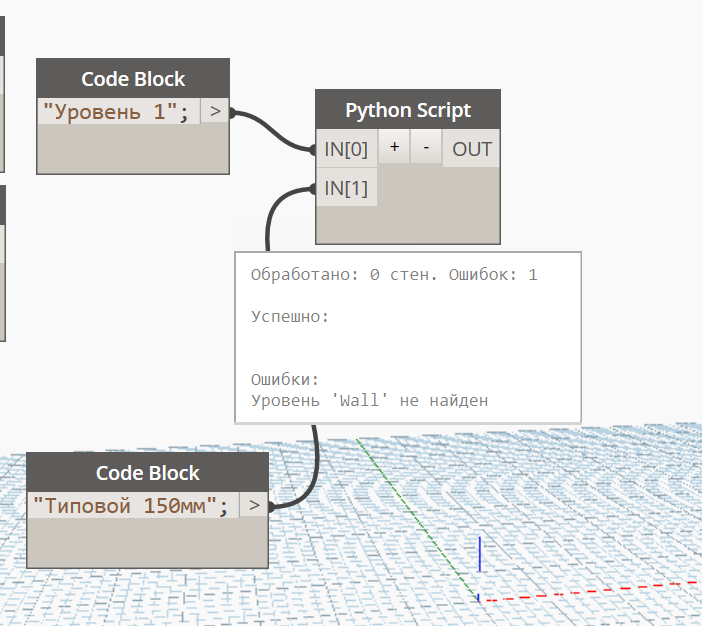Click the "Успешно:" line in preview
Screen dimensions: 702x626
tap(290, 317)
